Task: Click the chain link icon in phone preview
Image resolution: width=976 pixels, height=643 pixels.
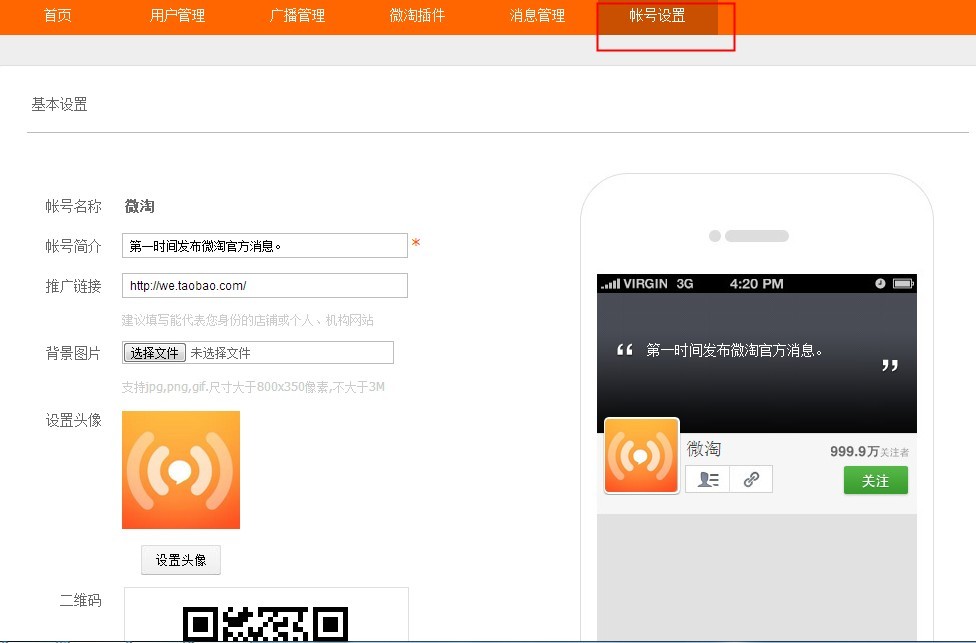Action: (751, 479)
